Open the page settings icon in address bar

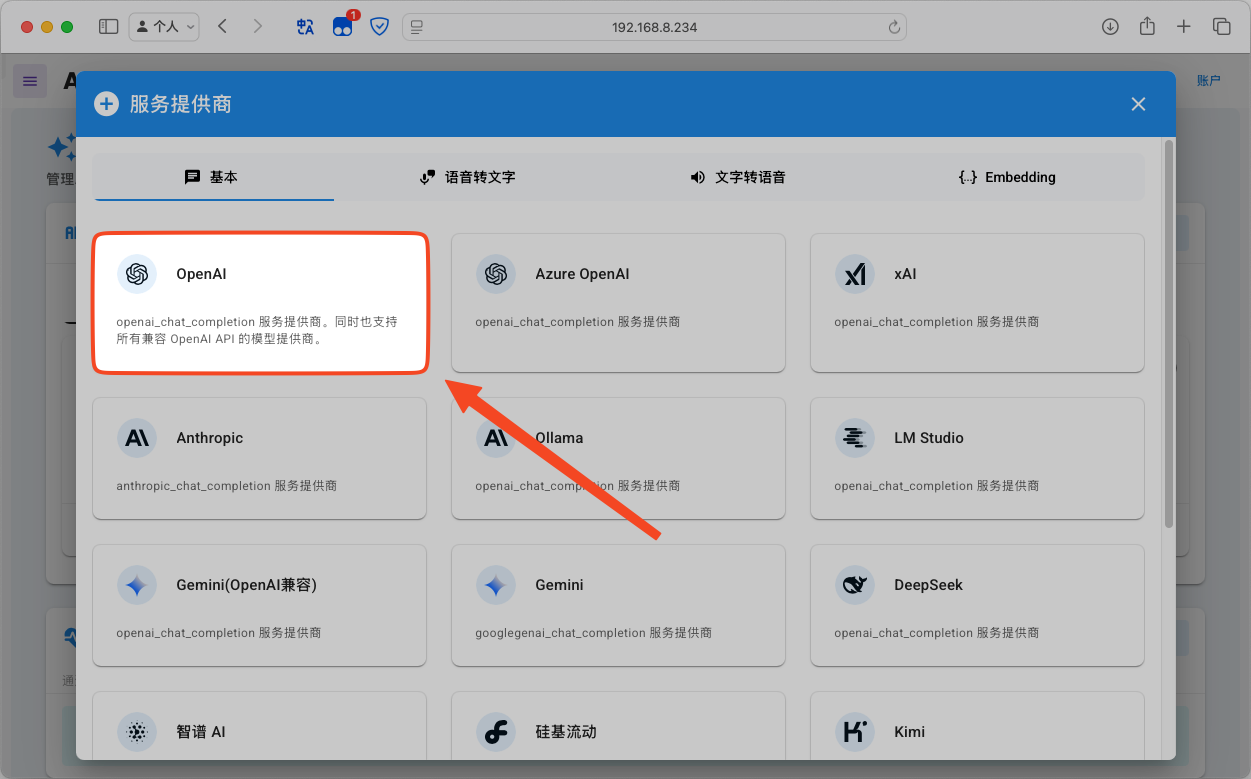click(x=417, y=27)
